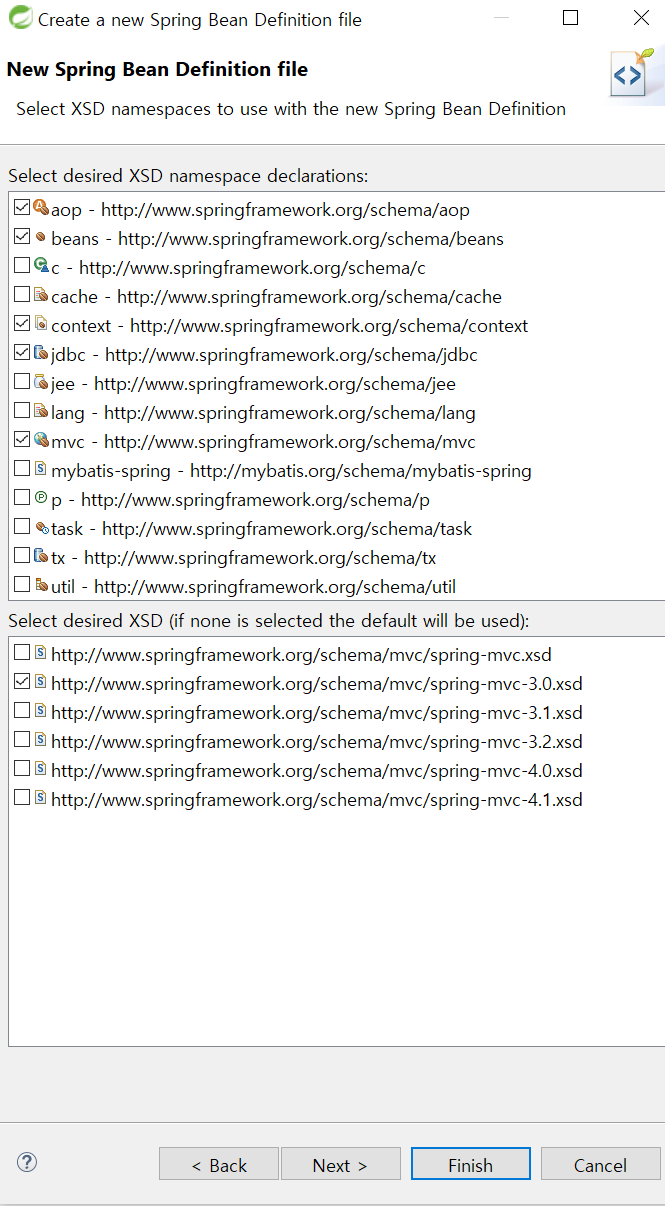Click the aop namespace icon

point(41,209)
